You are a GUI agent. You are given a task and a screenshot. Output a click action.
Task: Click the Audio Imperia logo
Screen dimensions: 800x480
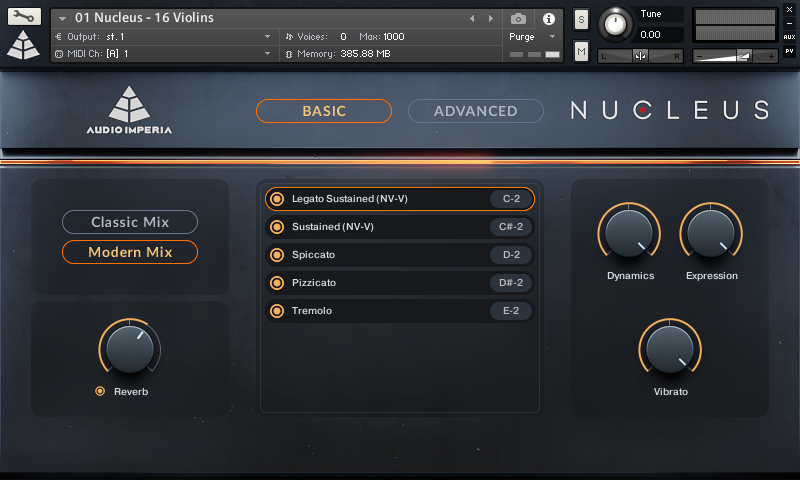click(129, 110)
